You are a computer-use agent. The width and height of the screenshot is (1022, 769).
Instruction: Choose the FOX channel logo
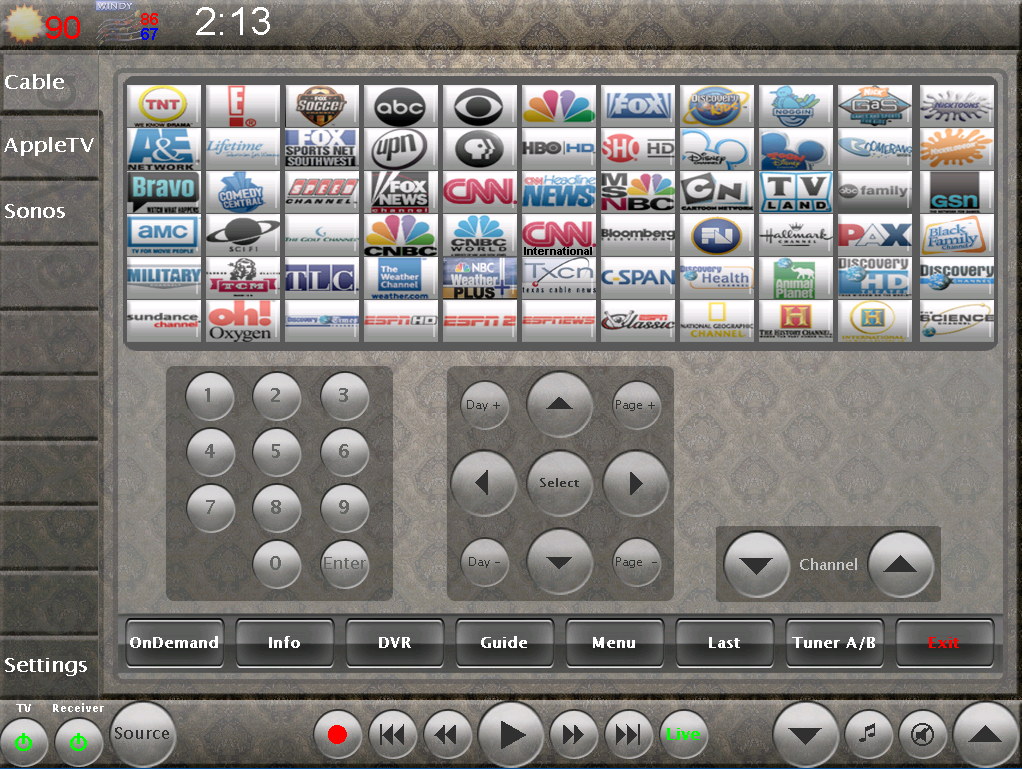pos(637,106)
